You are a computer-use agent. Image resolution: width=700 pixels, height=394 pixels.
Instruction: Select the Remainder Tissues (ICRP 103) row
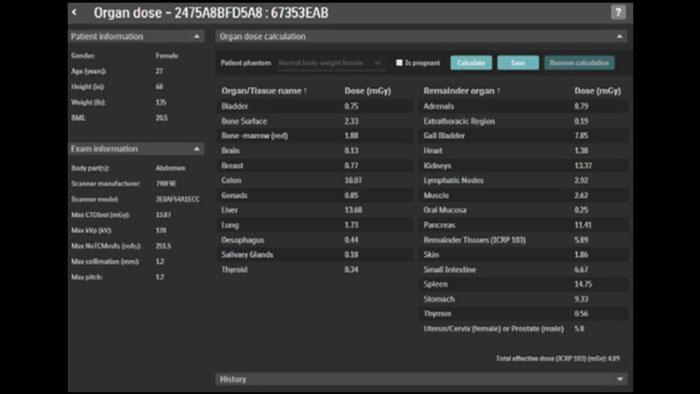pyautogui.click(x=524, y=240)
